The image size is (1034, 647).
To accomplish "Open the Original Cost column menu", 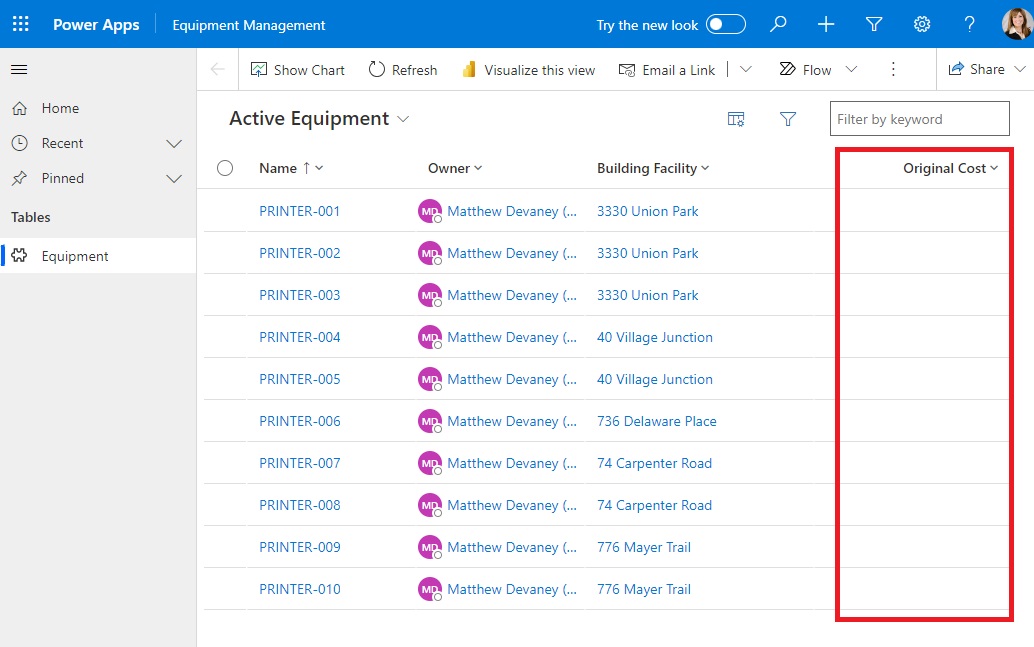I will click(x=950, y=168).
